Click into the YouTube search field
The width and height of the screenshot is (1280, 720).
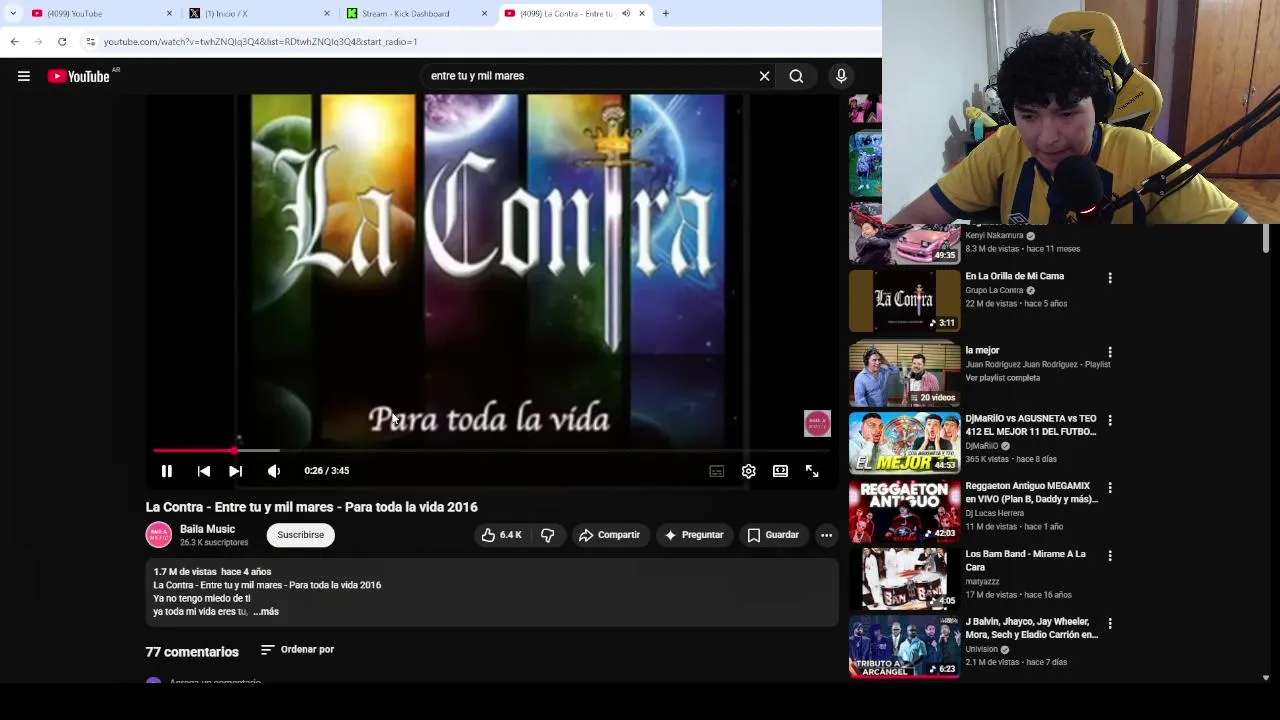590,76
